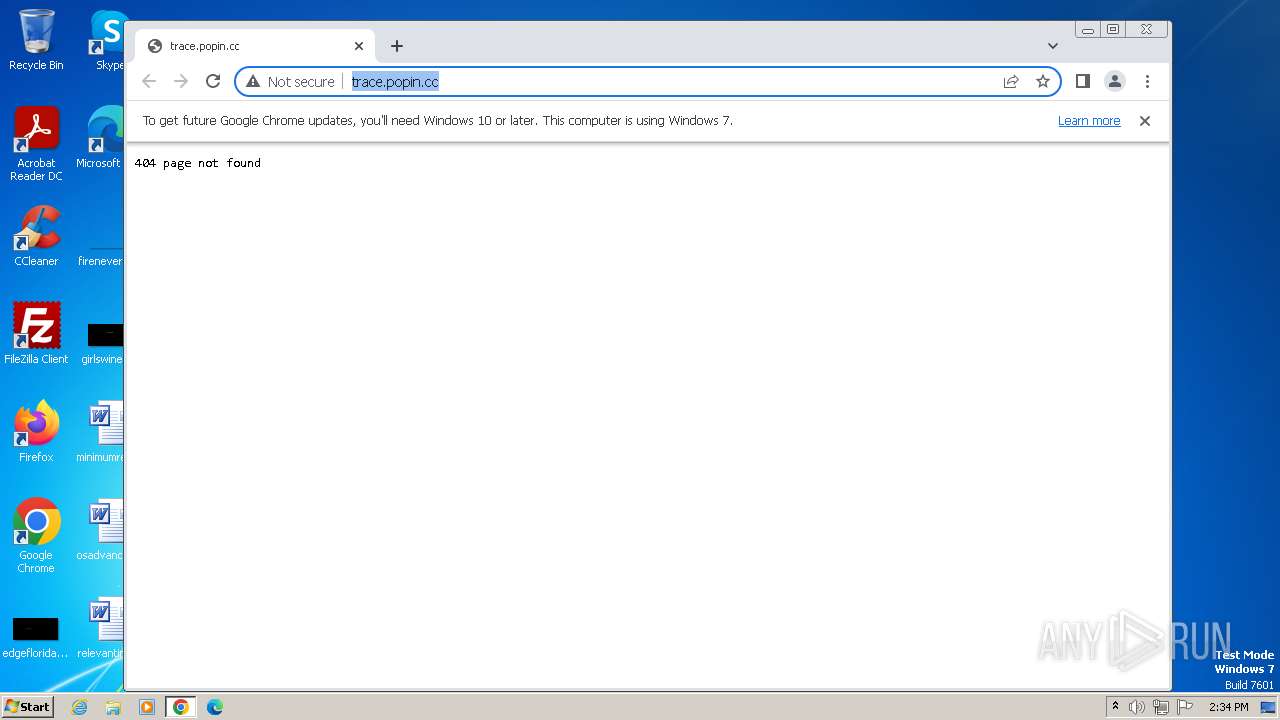The image size is (1280, 720).
Task: Open FileZilla Client desktop shortcut
Action: (x=36, y=333)
